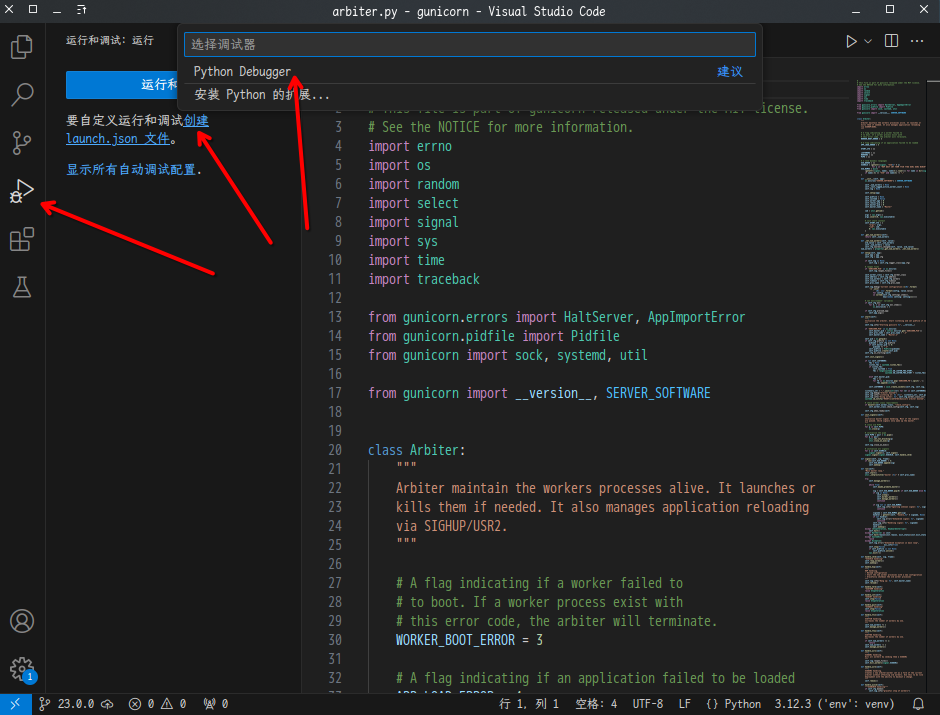The image size is (940, 715).
Task: Open the editor more actions ellipsis
Action: pos(917,41)
